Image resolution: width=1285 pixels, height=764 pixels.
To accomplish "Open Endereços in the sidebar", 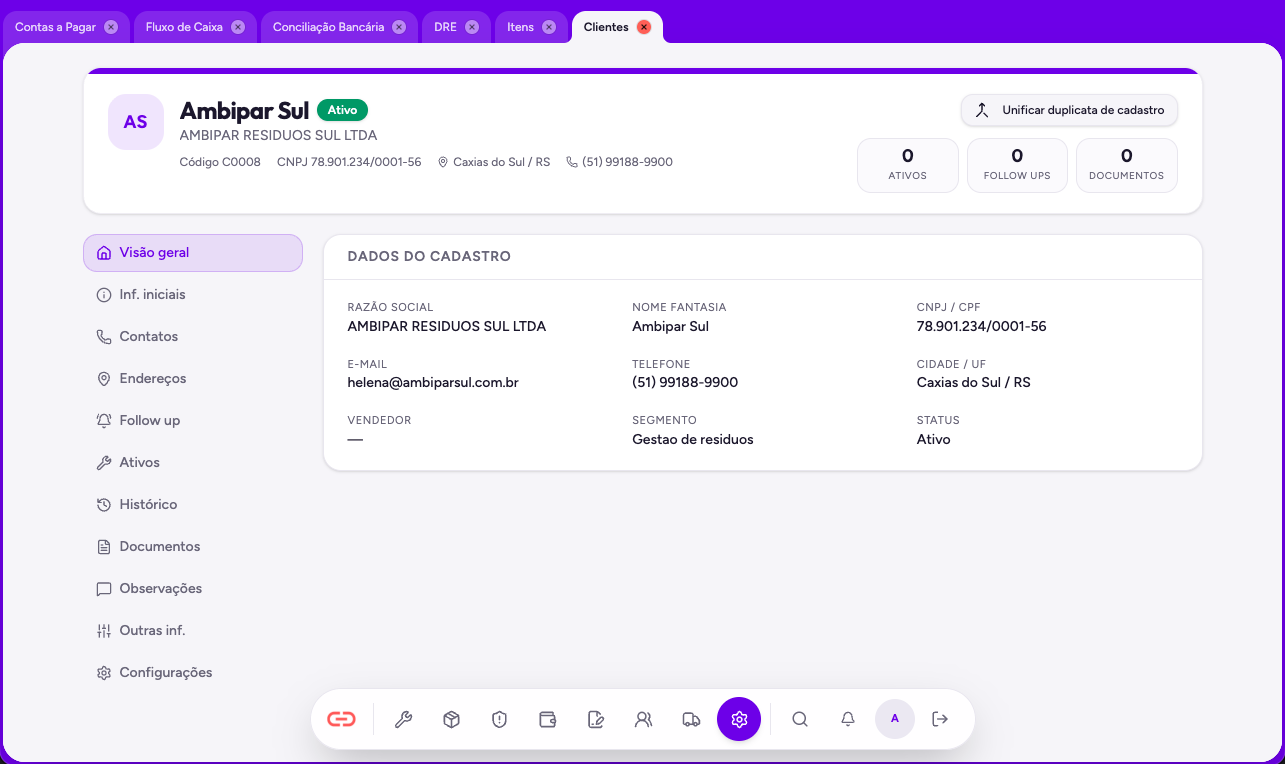I will click(193, 379).
